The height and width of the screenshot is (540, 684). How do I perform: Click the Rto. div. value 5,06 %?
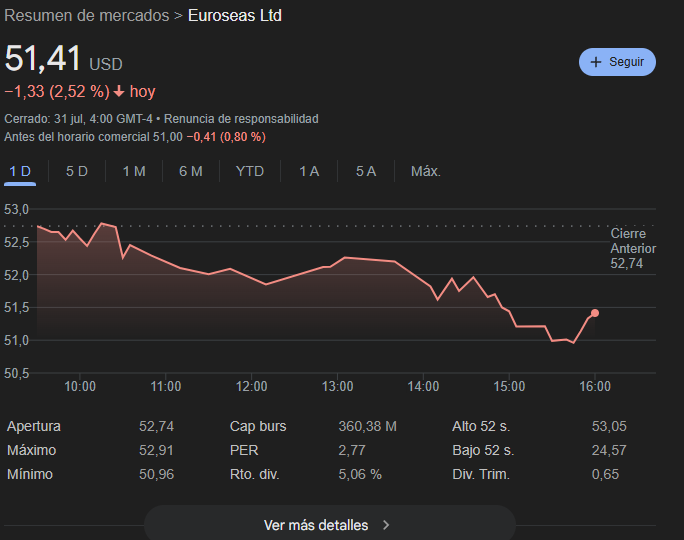(360, 474)
